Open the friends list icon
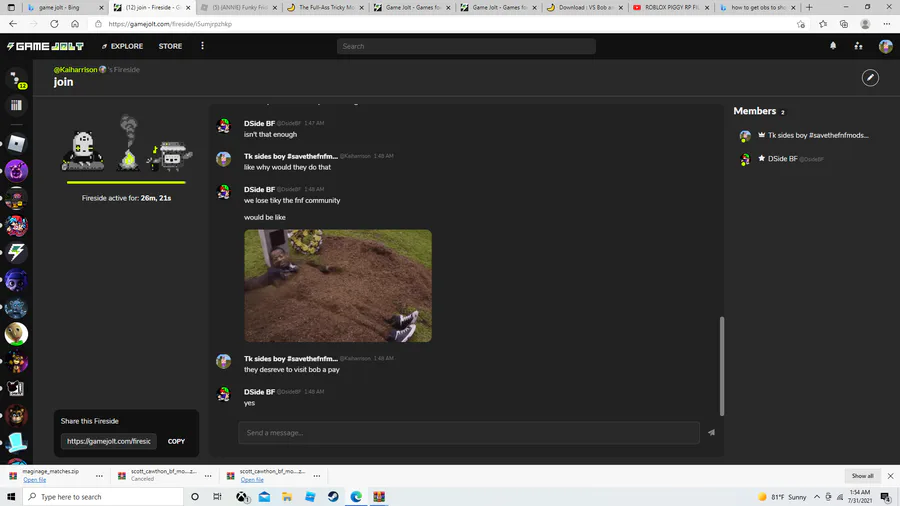Viewport: 900px width, 506px height. 858,46
